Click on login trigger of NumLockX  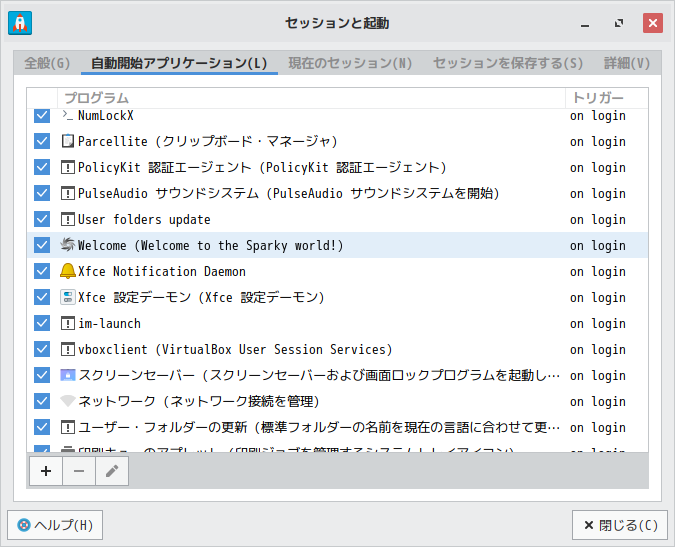click(598, 116)
